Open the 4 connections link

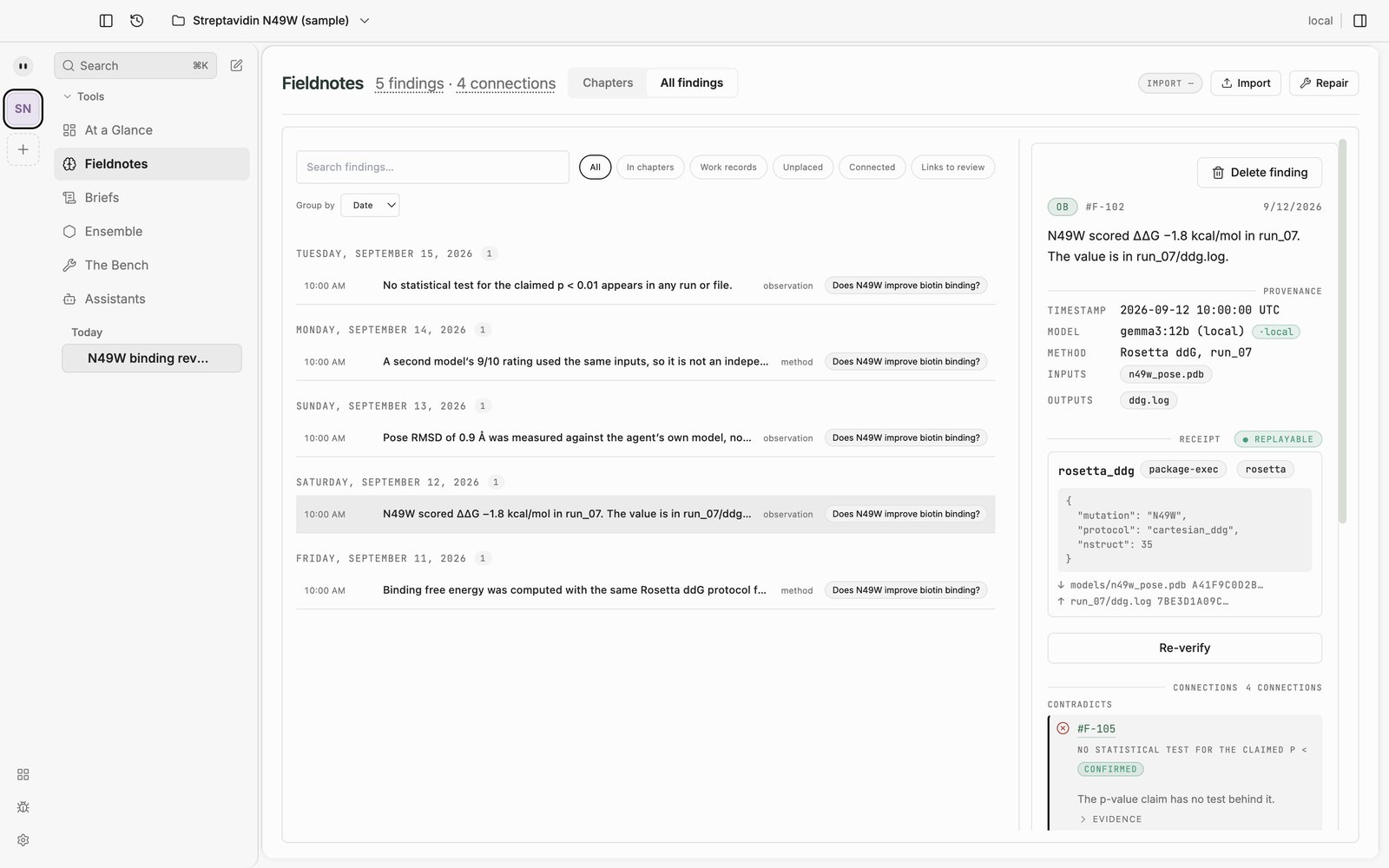point(506,84)
